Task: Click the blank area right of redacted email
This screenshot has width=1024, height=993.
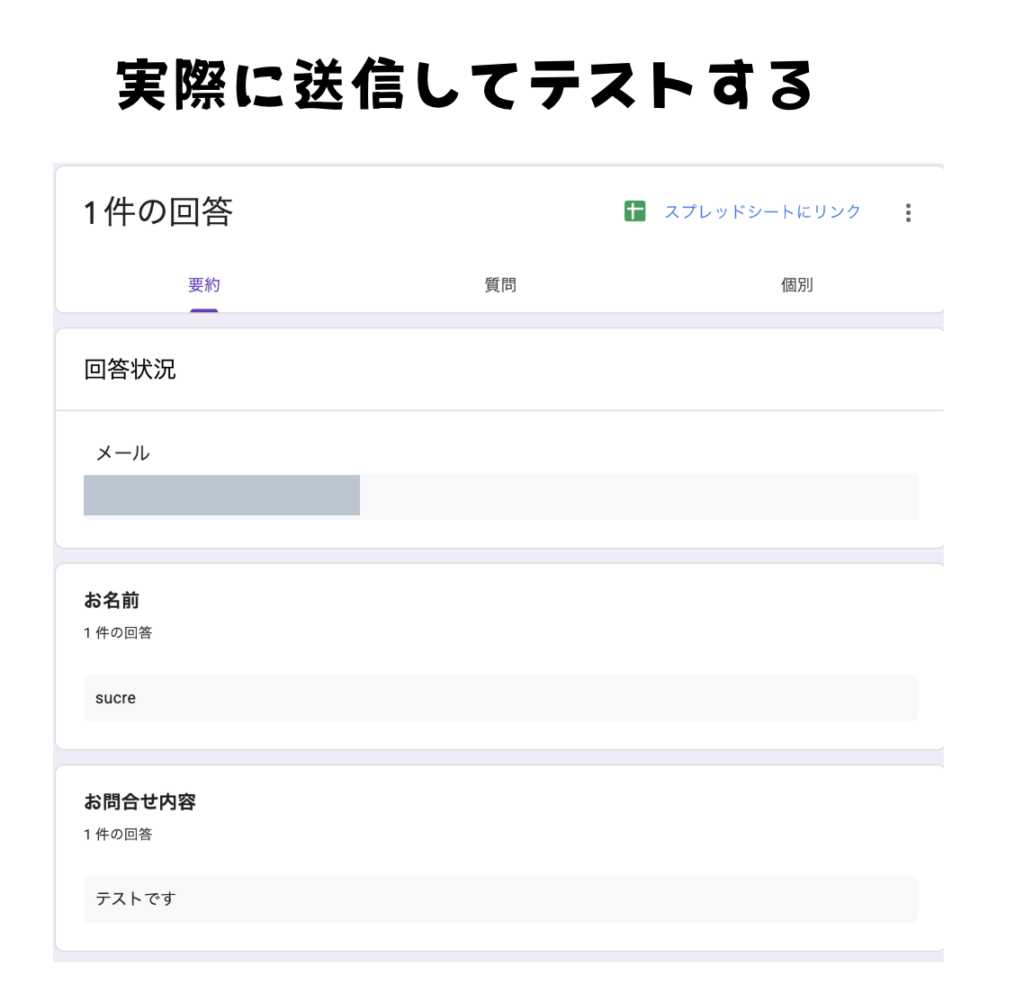Action: [638, 496]
